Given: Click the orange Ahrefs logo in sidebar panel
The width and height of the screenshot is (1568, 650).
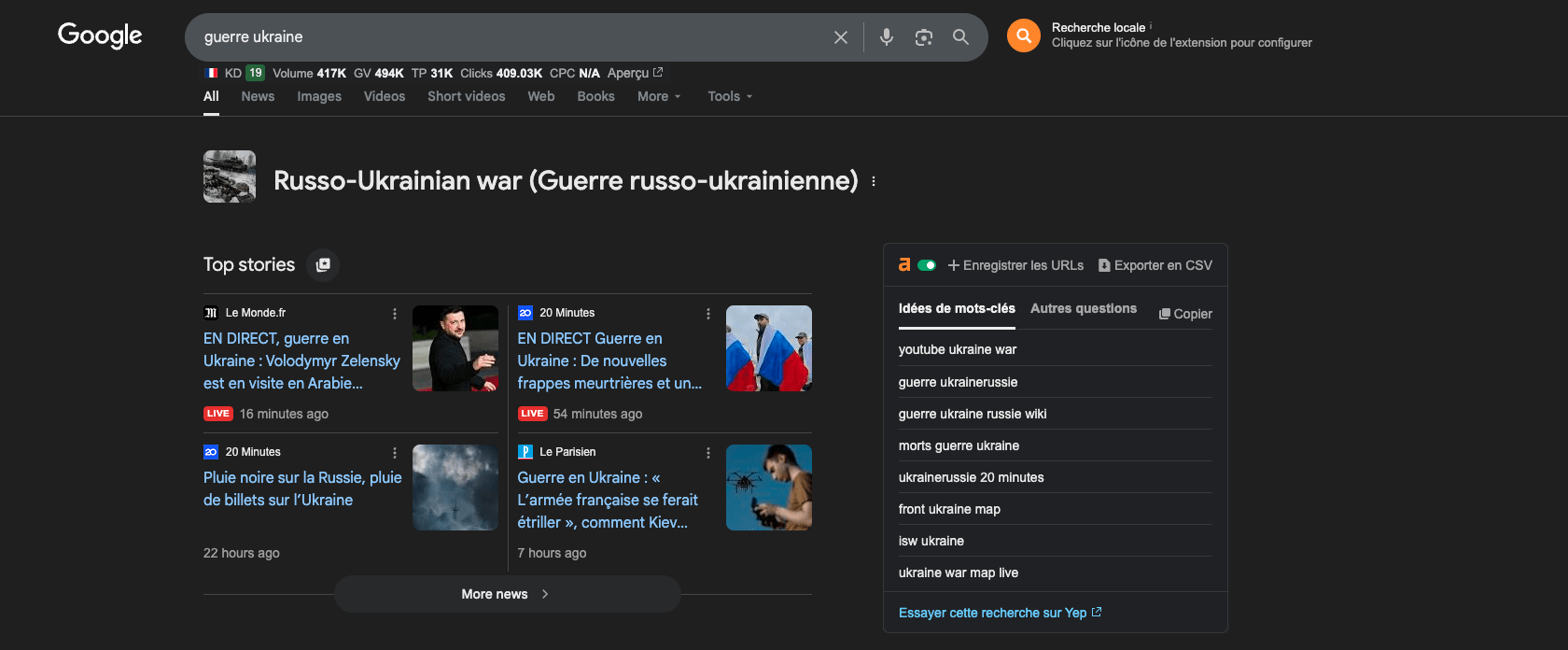Looking at the screenshot, I should click(x=904, y=265).
